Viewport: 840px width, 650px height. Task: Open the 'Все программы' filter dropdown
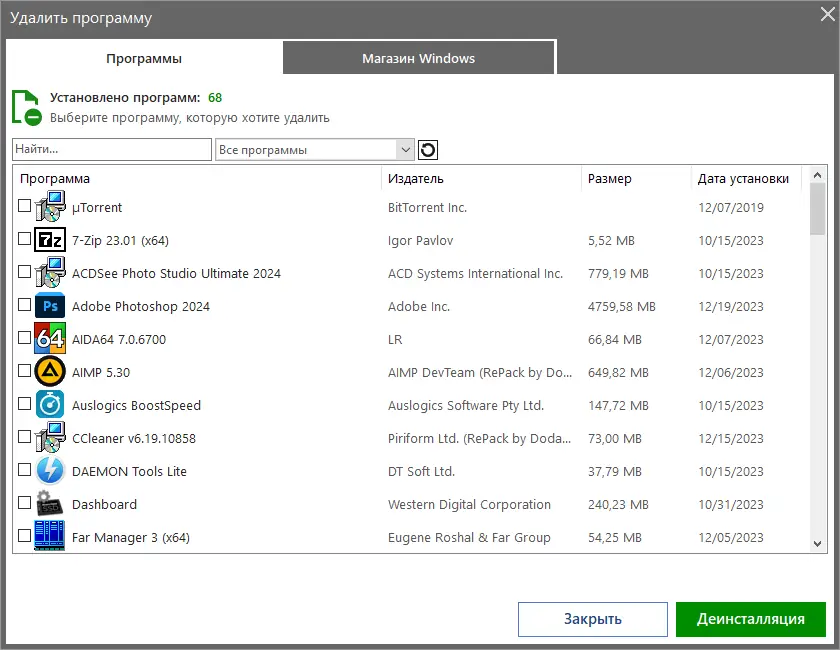click(314, 150)
